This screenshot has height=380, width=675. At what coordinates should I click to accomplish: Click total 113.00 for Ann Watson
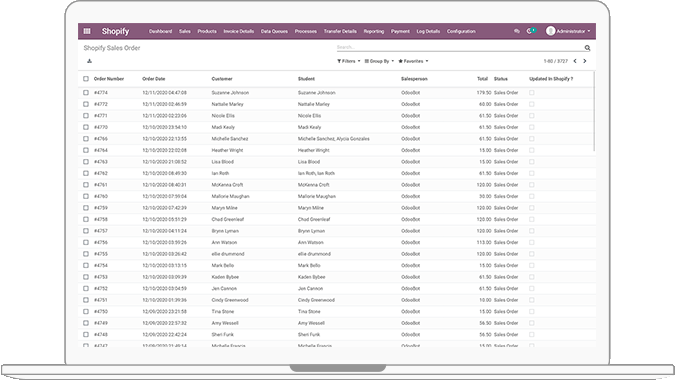(484, 242)
